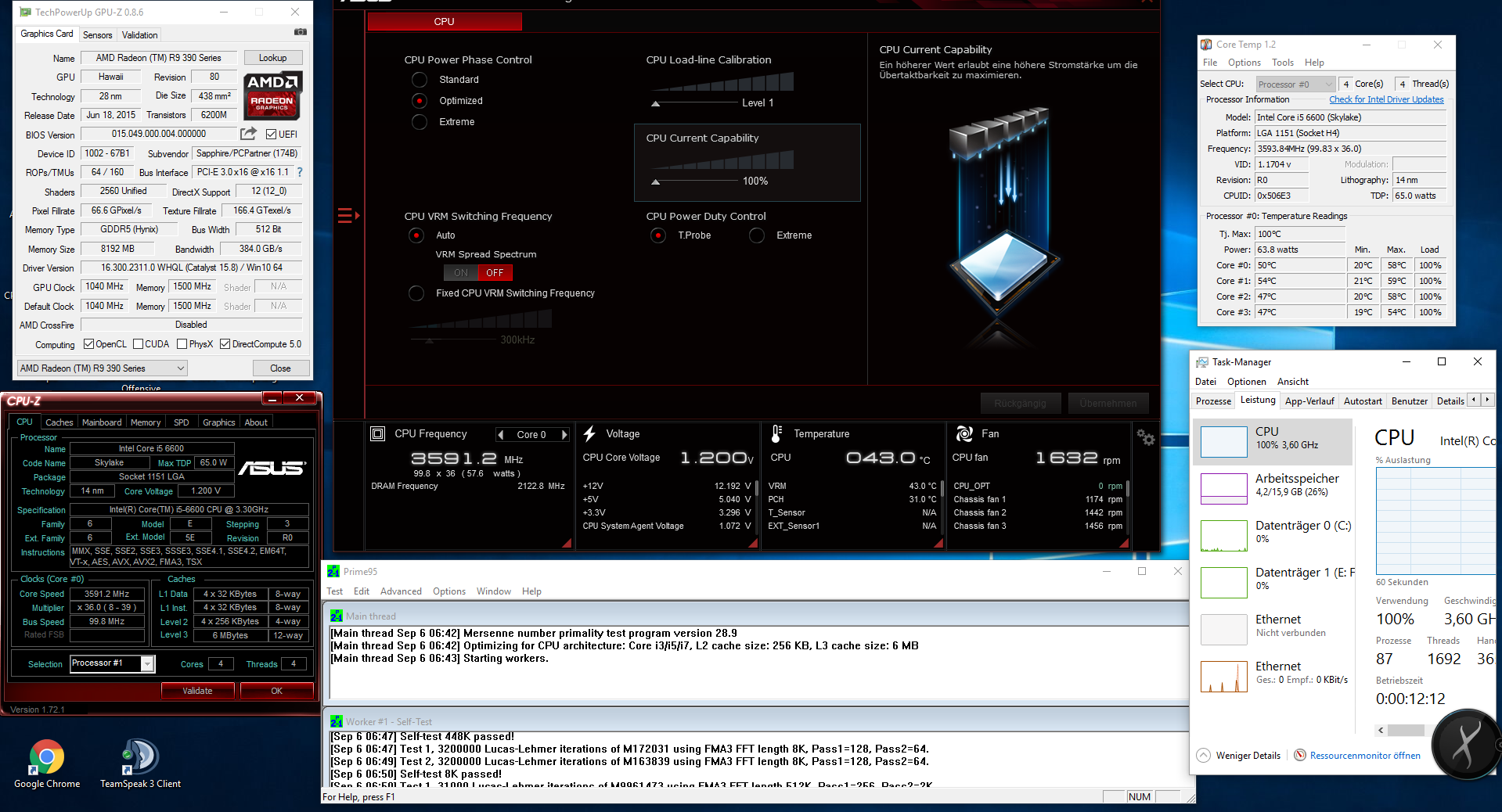Click the Prime95 Worker #1 window icon
Image resolution: width=1502 pixels, height=812 pixels.
[337, 721]
